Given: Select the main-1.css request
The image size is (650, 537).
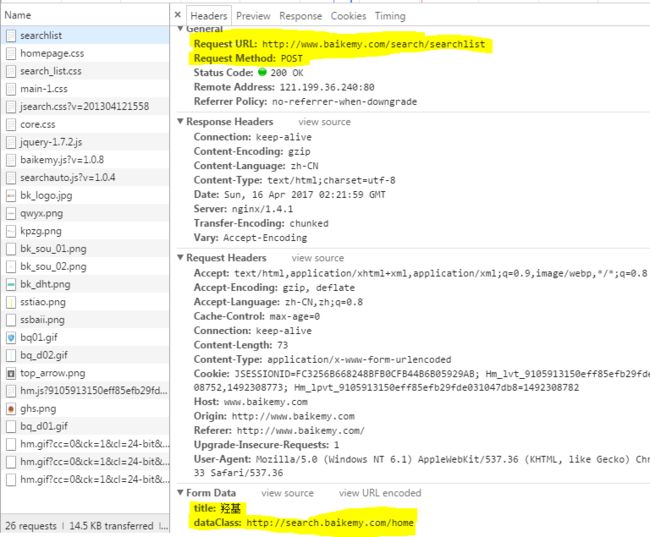Looking at the screenshot, I should pyautogui.click(x=85, y=89).
